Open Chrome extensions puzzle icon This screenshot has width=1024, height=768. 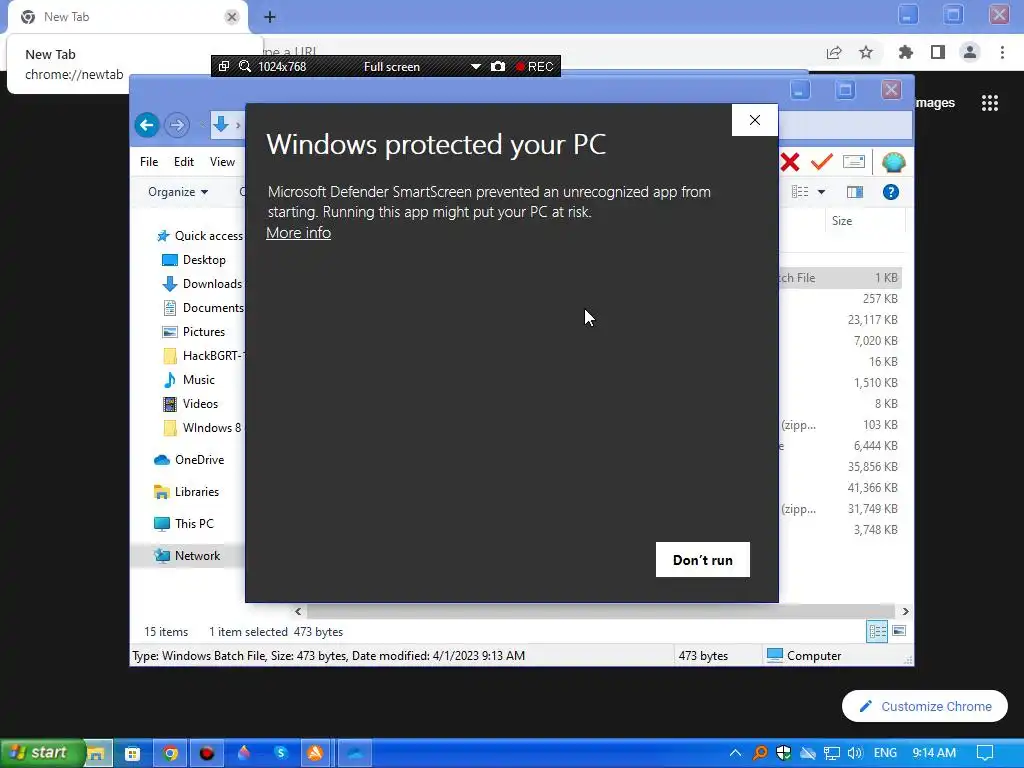(x=906, y=52)
